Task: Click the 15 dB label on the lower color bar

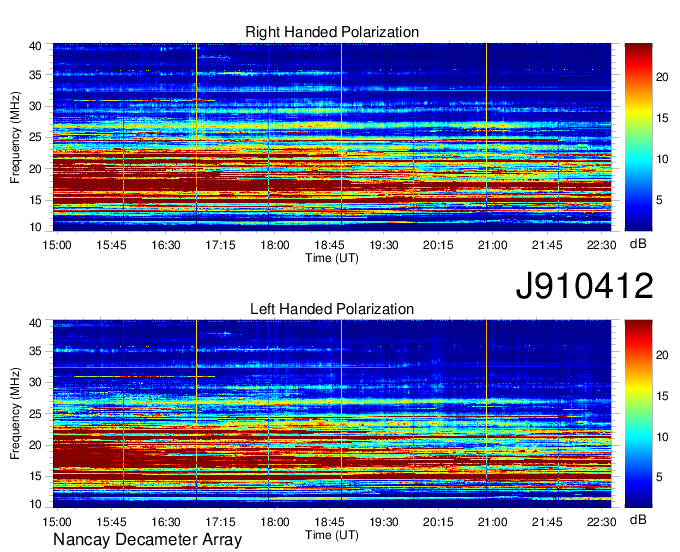Action: pyautogui.click(x=662, y=395)
